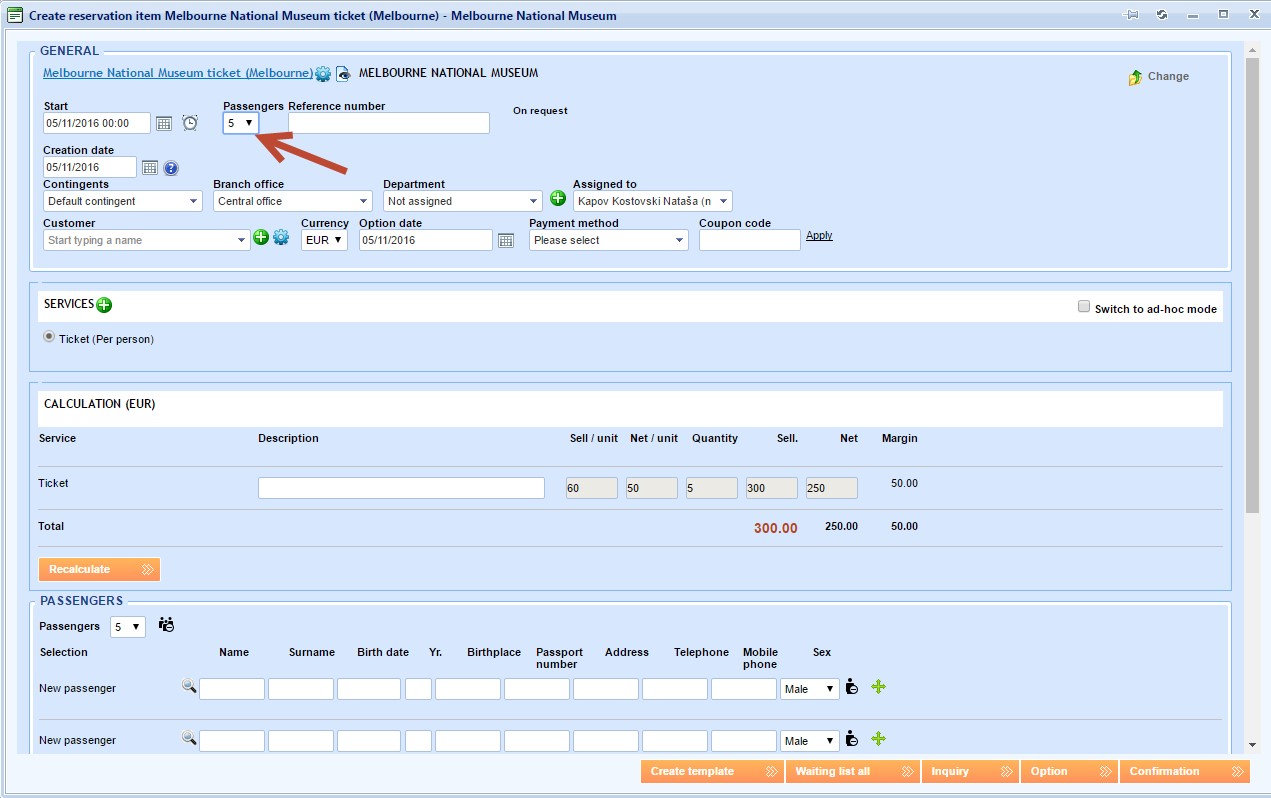Image resolution: width=1271 pixels, height=798 pixels.
Task: Click Waiting list all button
Action: click(853, 771)
